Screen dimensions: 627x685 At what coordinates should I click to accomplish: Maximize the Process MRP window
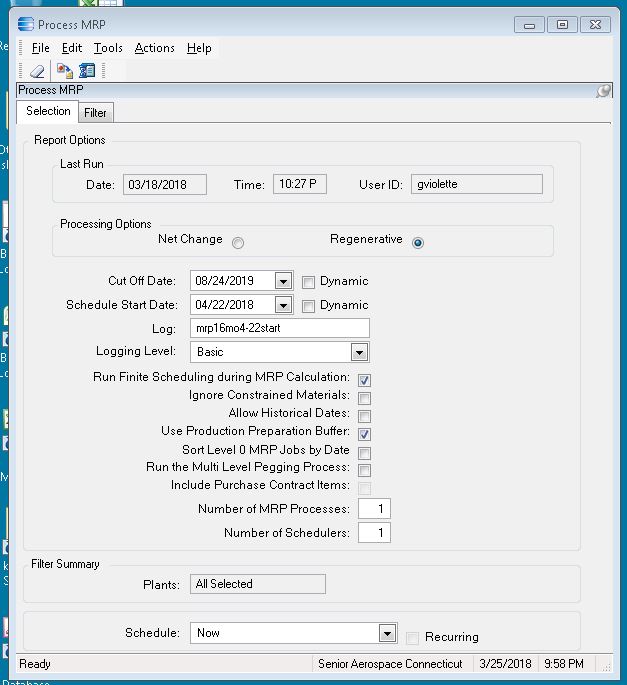click(562, 25)
